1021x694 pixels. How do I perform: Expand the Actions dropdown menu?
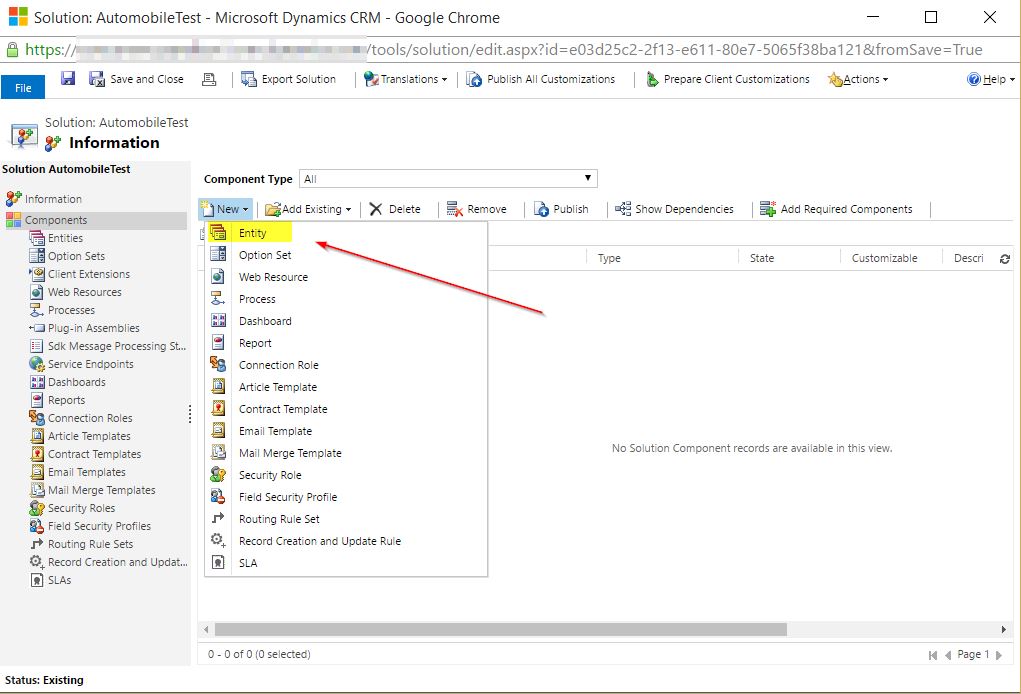click(x=858, y=79)
